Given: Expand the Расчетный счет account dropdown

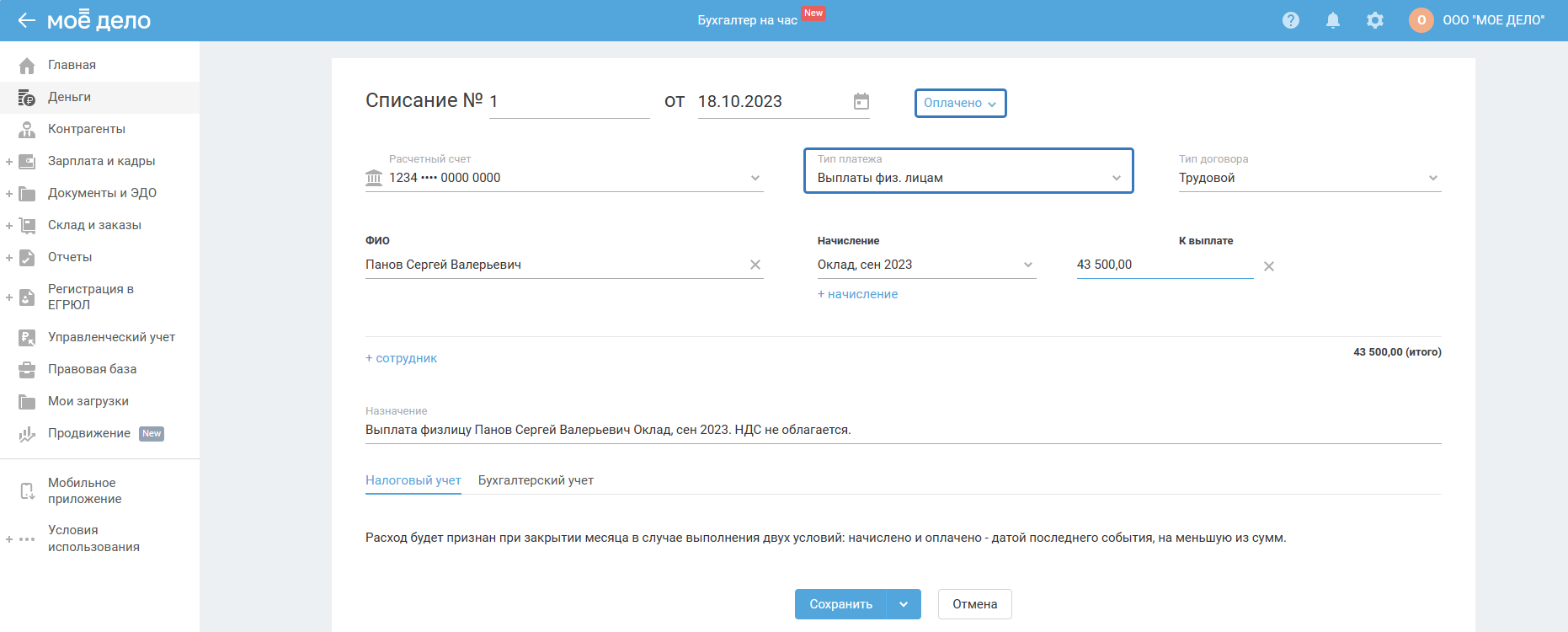Looking at the screenshot, I should point(755,178).
